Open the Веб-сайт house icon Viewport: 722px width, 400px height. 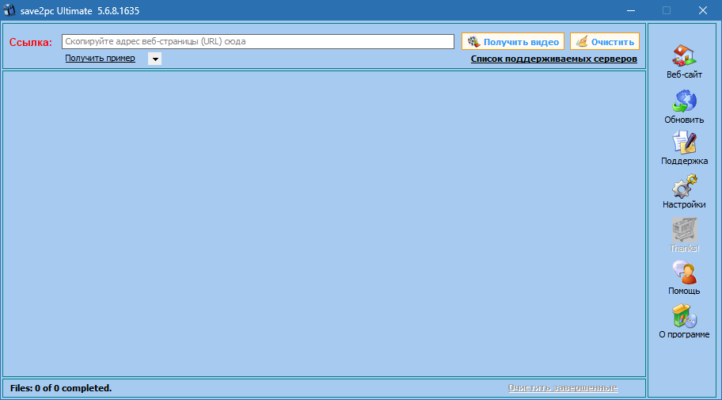tap(684, 56)
